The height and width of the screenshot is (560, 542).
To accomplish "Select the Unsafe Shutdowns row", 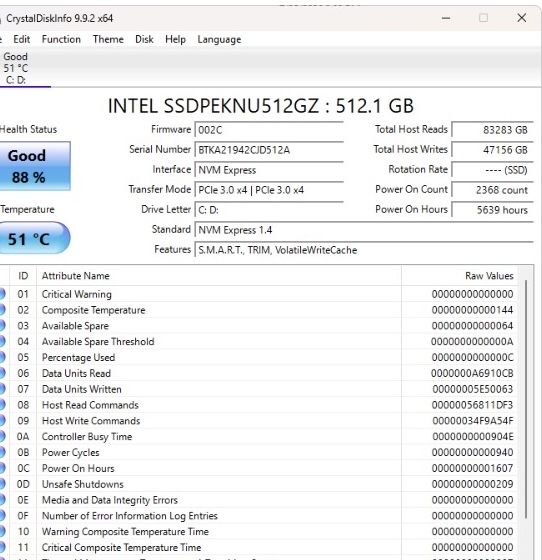I will [259, 484].
